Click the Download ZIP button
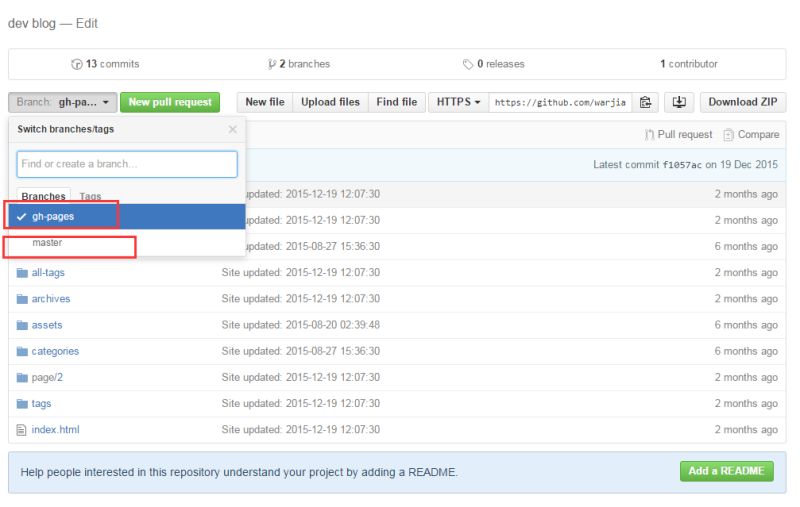The height and width of the screenshot is (507, 800). click(743, 102)
